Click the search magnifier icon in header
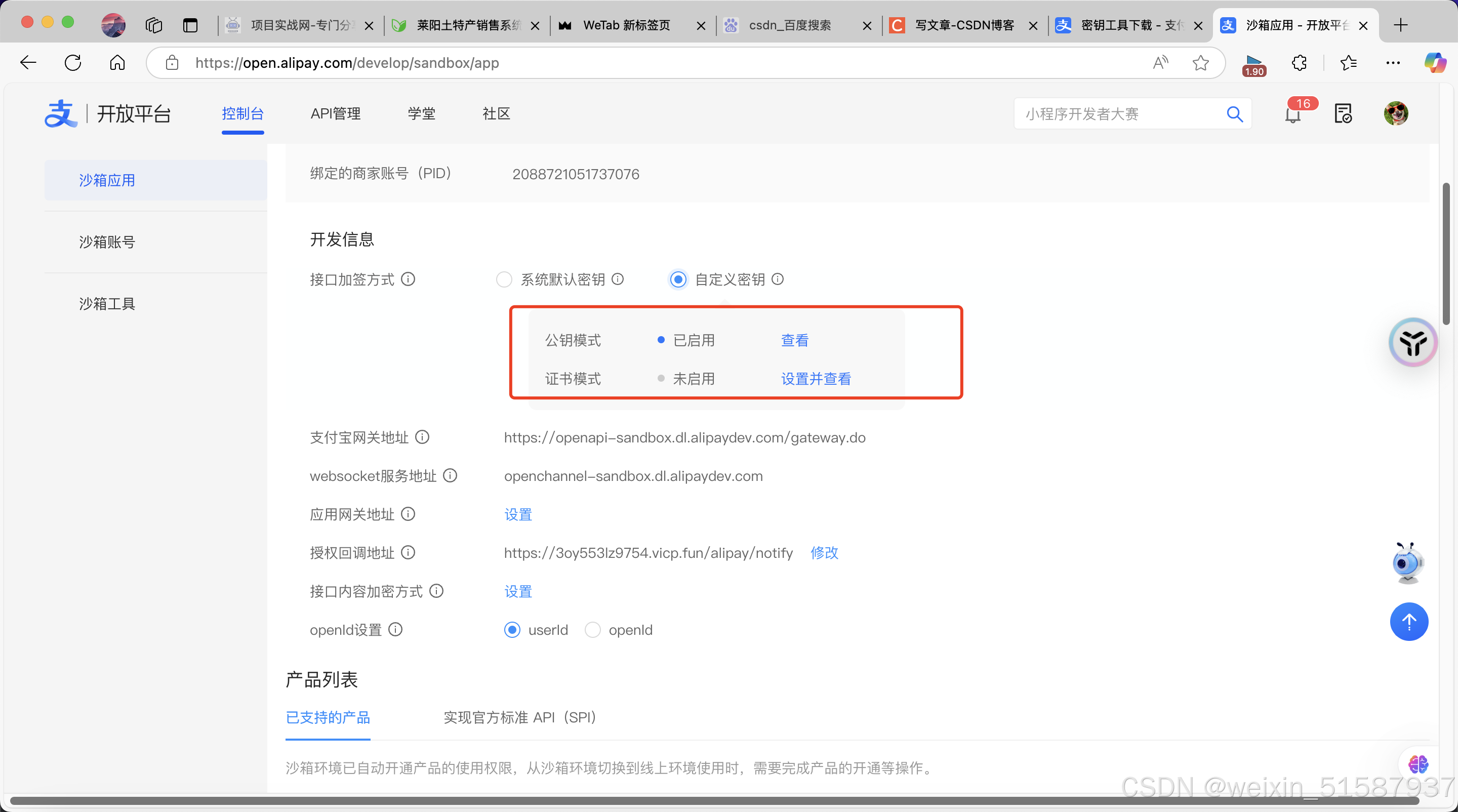Viewport: 1458px width, 812px height. click(x=1235, y=114)
